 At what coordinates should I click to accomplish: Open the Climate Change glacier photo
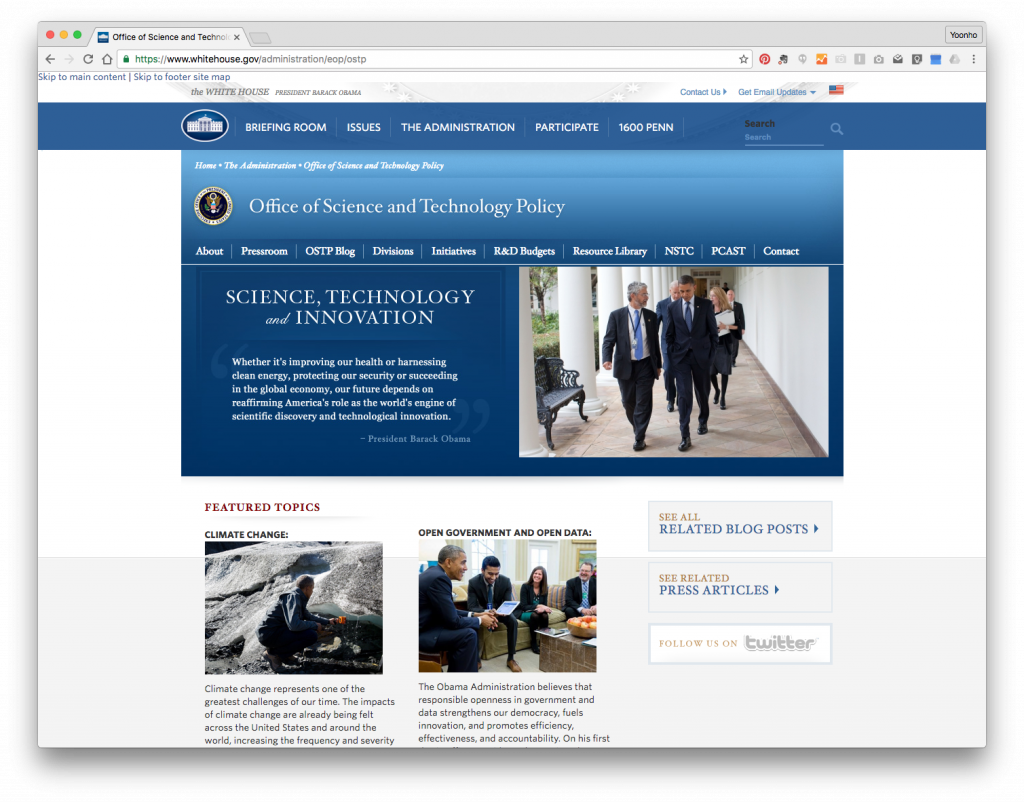coord(293,607)
